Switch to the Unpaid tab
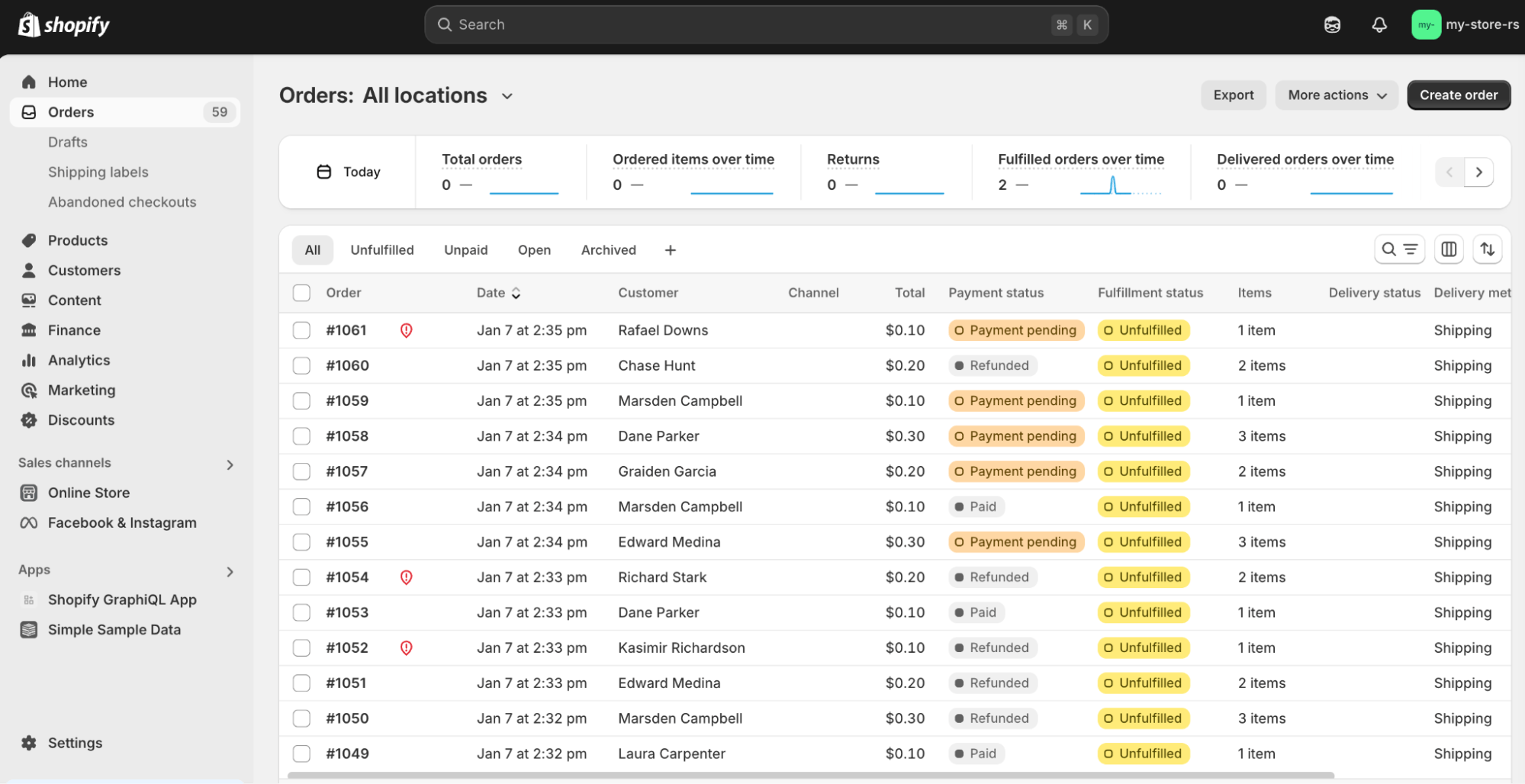This screenshot has width=1525, height=784. point(466,250)
